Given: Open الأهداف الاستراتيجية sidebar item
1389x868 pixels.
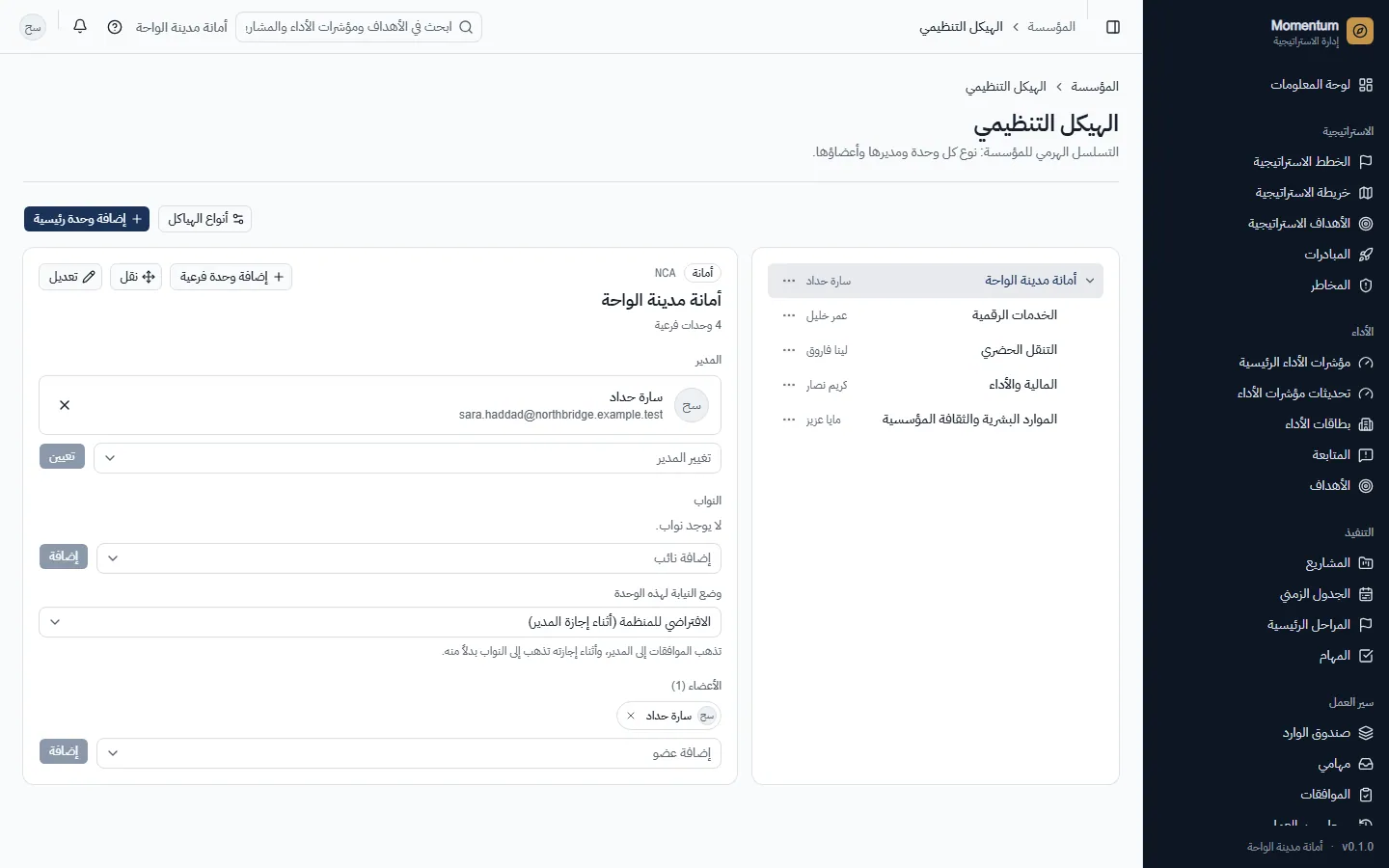Looking at the screenshot, I should point(1310,224).
